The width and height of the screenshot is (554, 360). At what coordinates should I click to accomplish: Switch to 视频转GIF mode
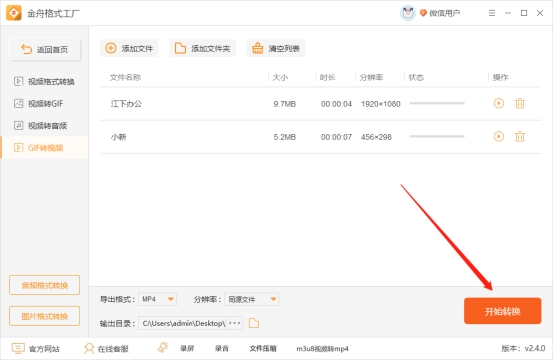[x=39, y=104]
